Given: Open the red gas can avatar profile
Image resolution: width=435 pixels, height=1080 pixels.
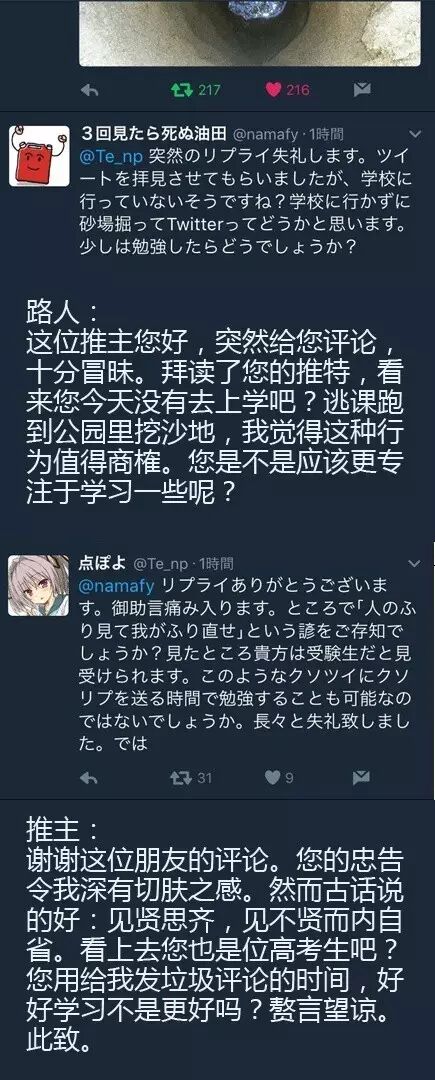Looking at the screenshot, I should coord(39,156).
